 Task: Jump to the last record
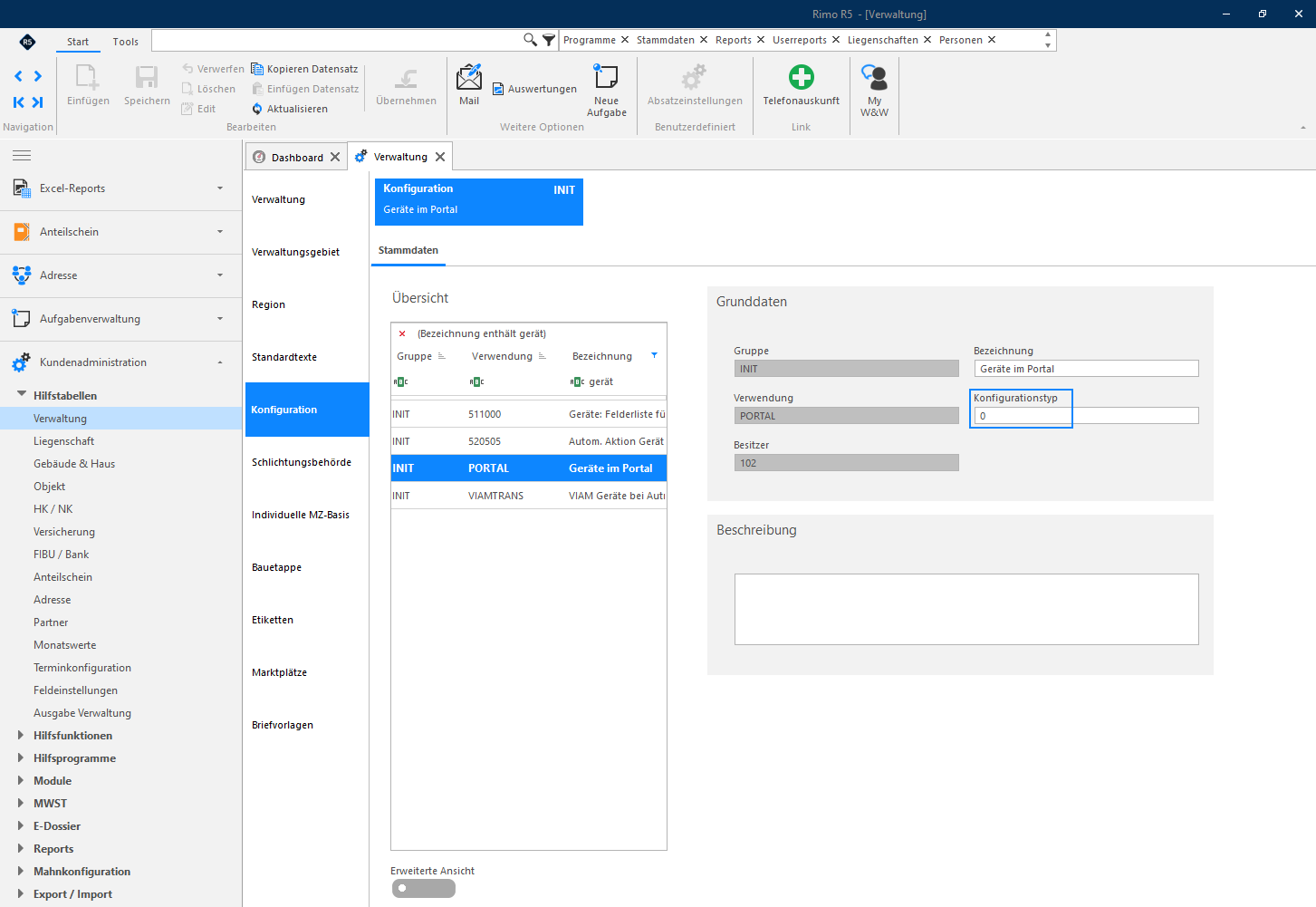38,102
